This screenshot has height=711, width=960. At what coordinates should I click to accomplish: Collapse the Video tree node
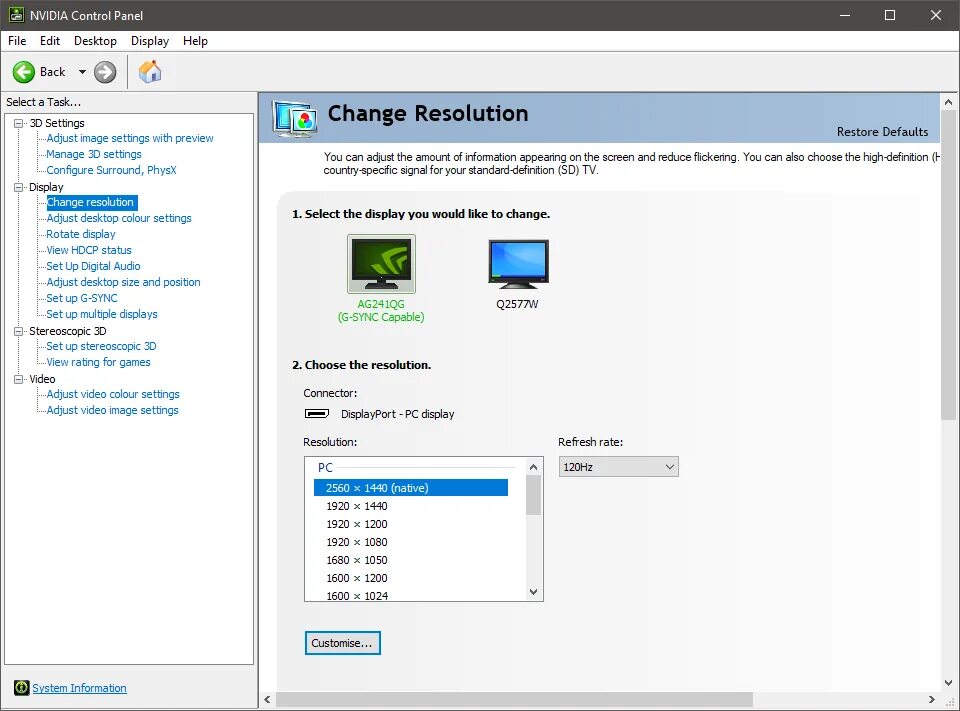pos(18,379)
